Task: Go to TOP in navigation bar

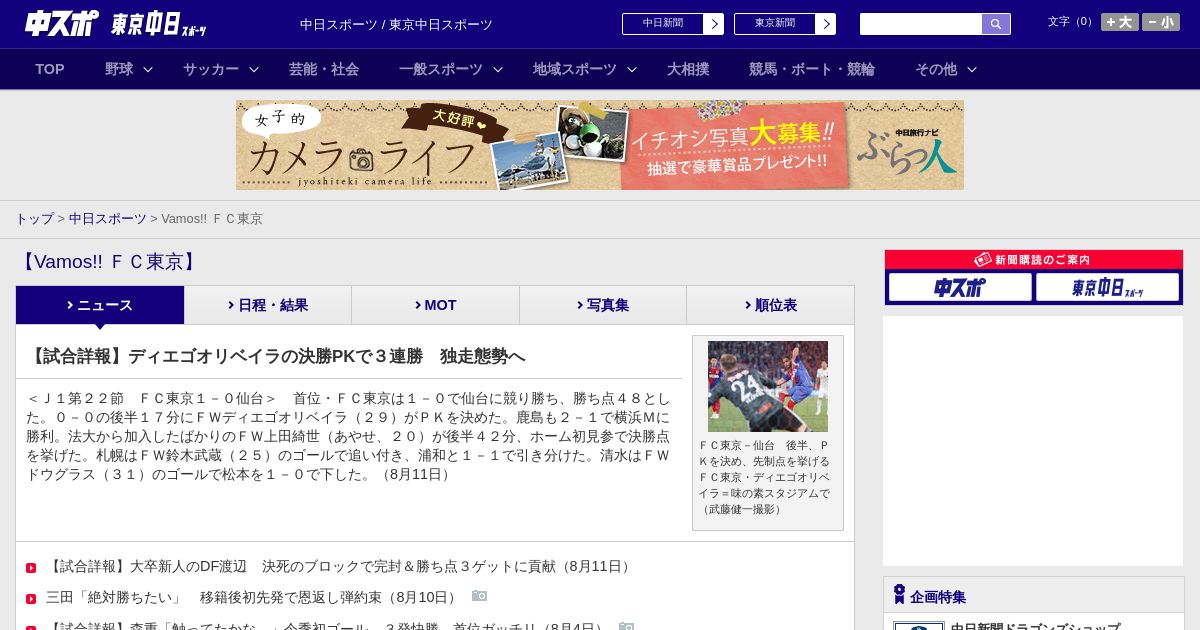Action: click(50, 69)
